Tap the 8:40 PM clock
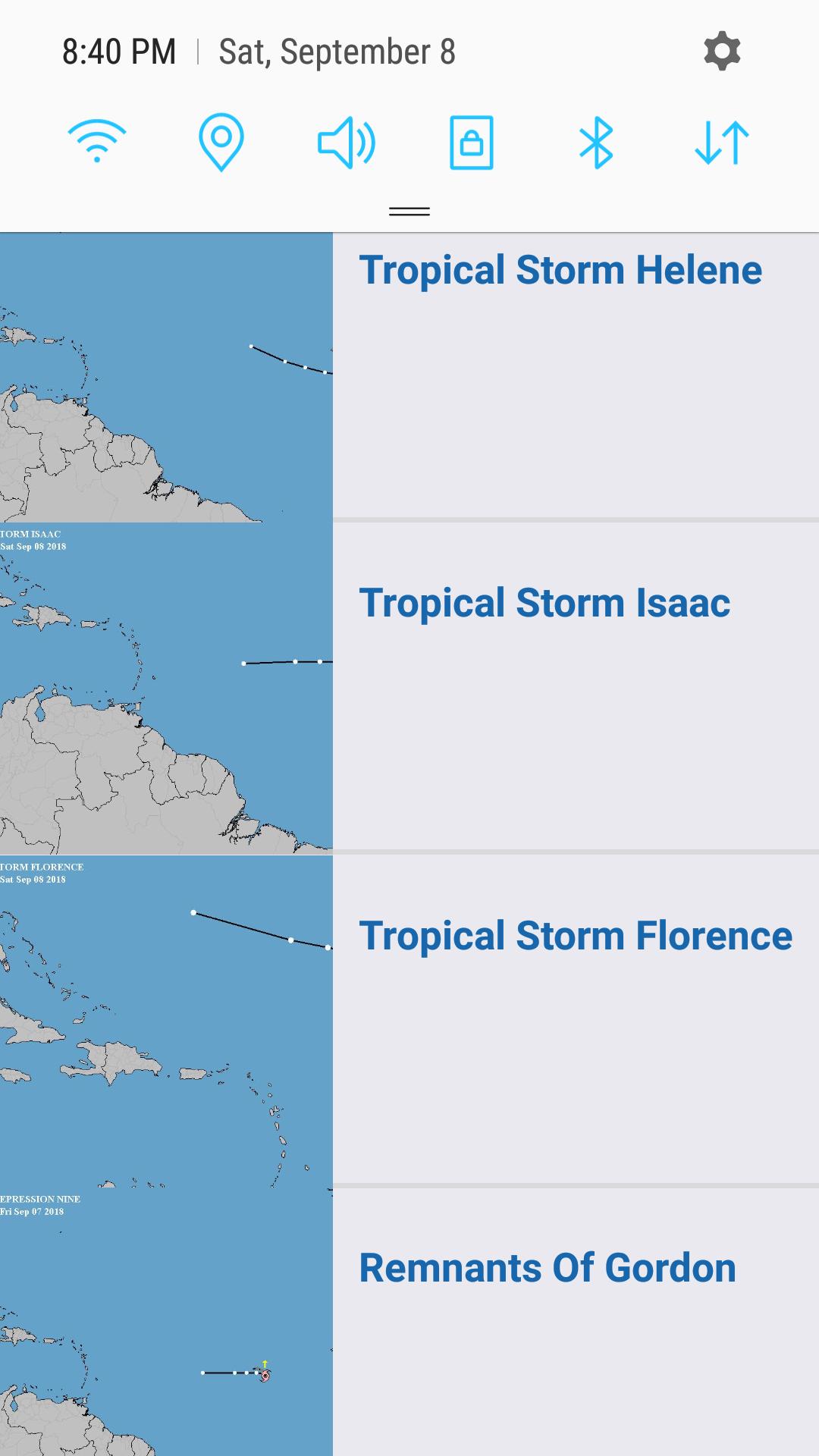This screenshot has width=819, height=1456. pyautogui.click(x=119, y=52)
